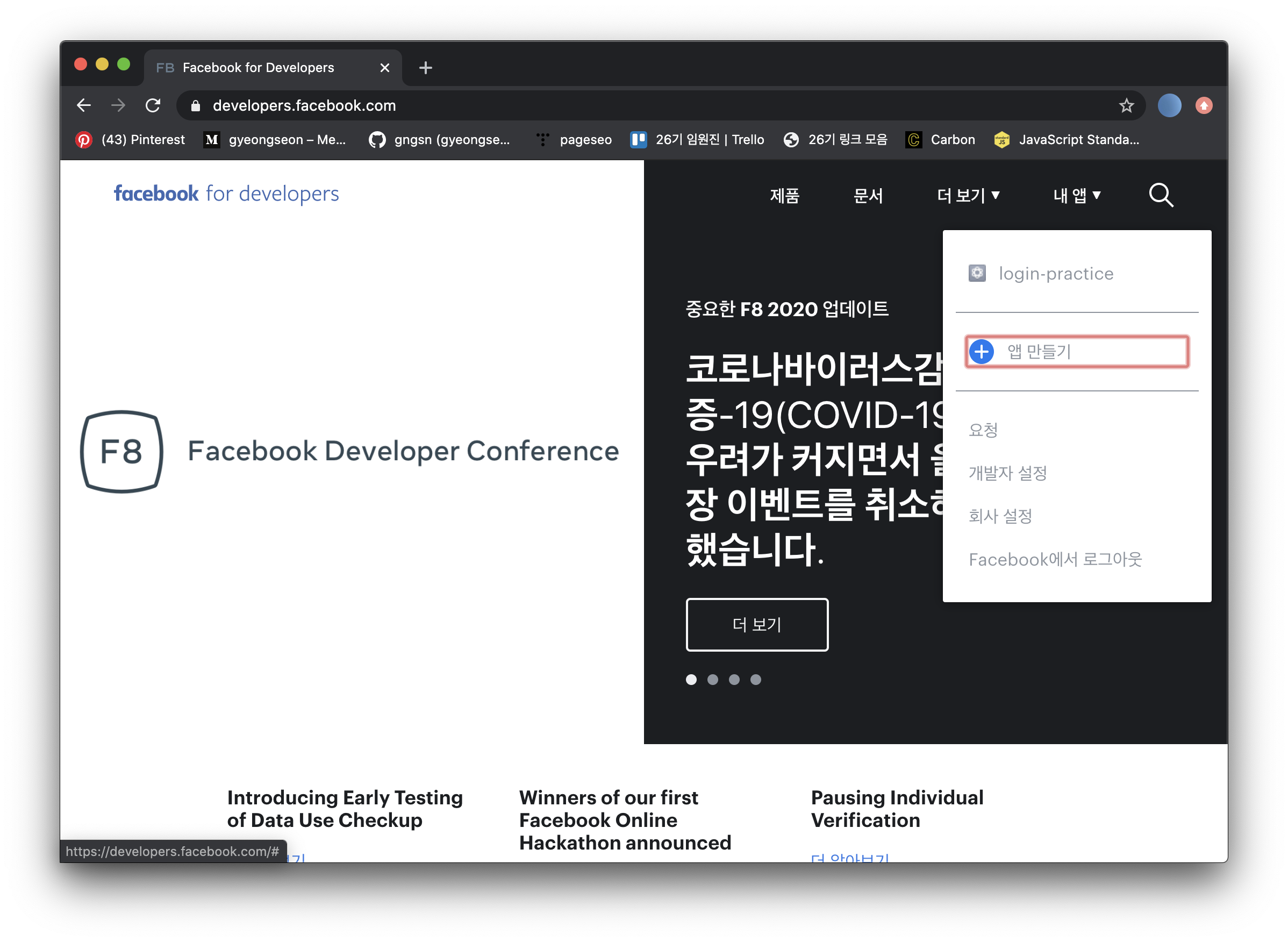
Task: Select the fourth carousel dot
Action: [x=755, y=679]
